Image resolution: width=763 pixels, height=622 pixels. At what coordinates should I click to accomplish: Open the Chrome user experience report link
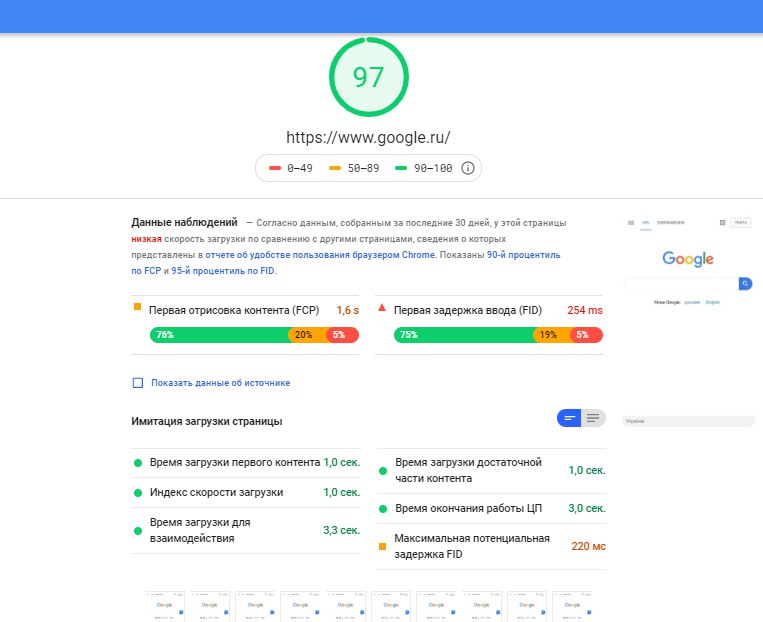coord(320,255)
